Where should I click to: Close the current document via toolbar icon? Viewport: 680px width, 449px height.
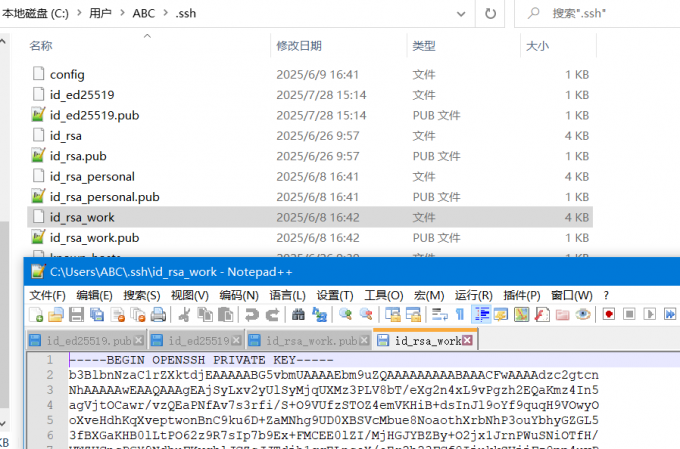[x=118, y=315]
